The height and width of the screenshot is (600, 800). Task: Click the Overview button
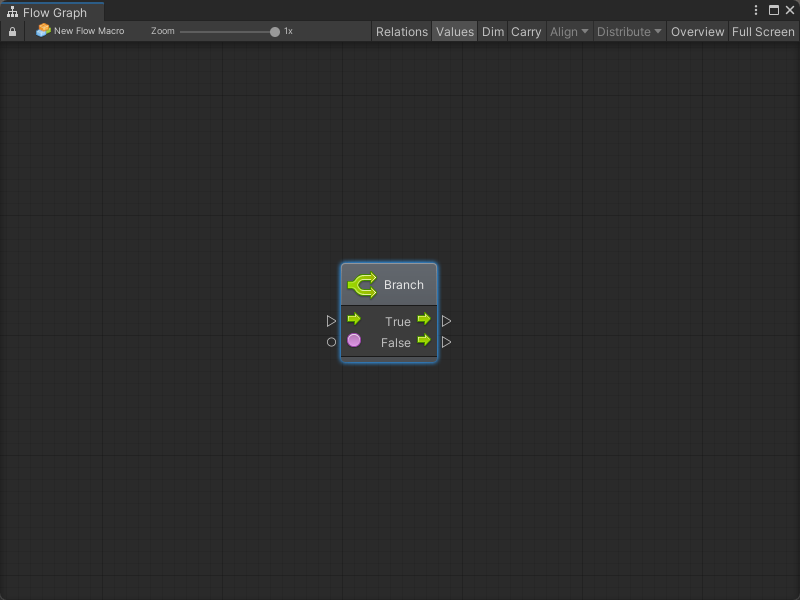tap(697, 32)
